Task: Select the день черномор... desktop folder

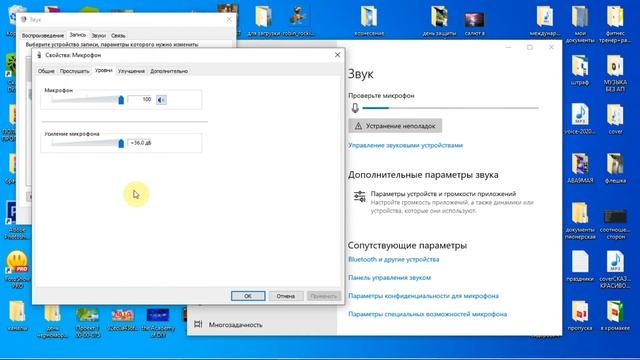Action: [x=52, y=320]
